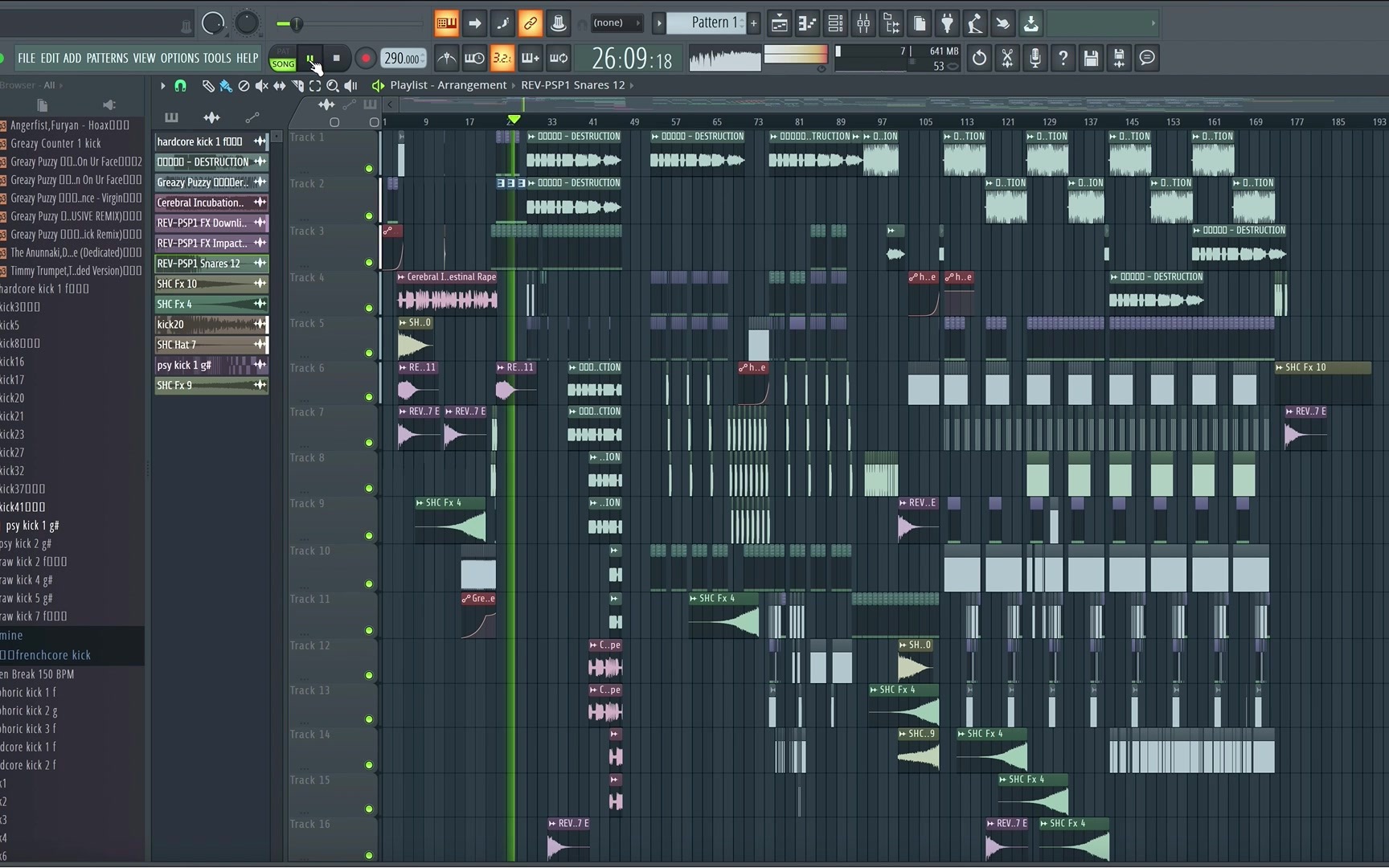The width and height of the screenshot is (1389, 868).
Task: Select the SHC Fx 10 clip in picker
Action: 211,284
